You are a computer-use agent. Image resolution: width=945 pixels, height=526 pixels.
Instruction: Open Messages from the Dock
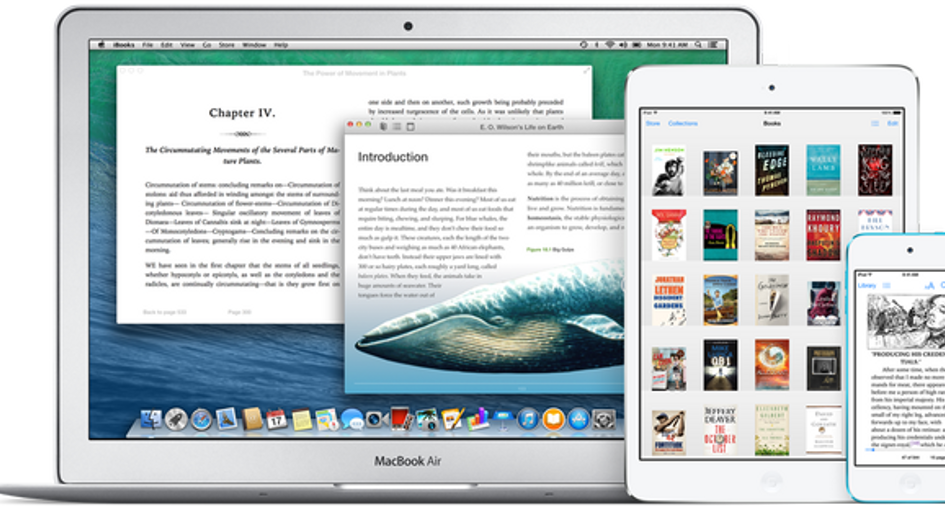point(351,419)
